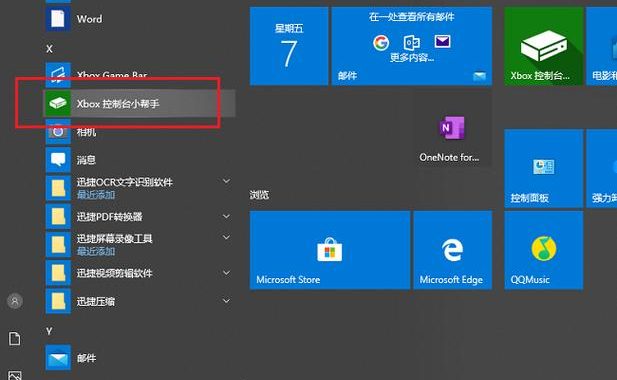Viewport: 617px width, 380px height.
Task: Open the QQMusic tile
Action: point(543,250)
